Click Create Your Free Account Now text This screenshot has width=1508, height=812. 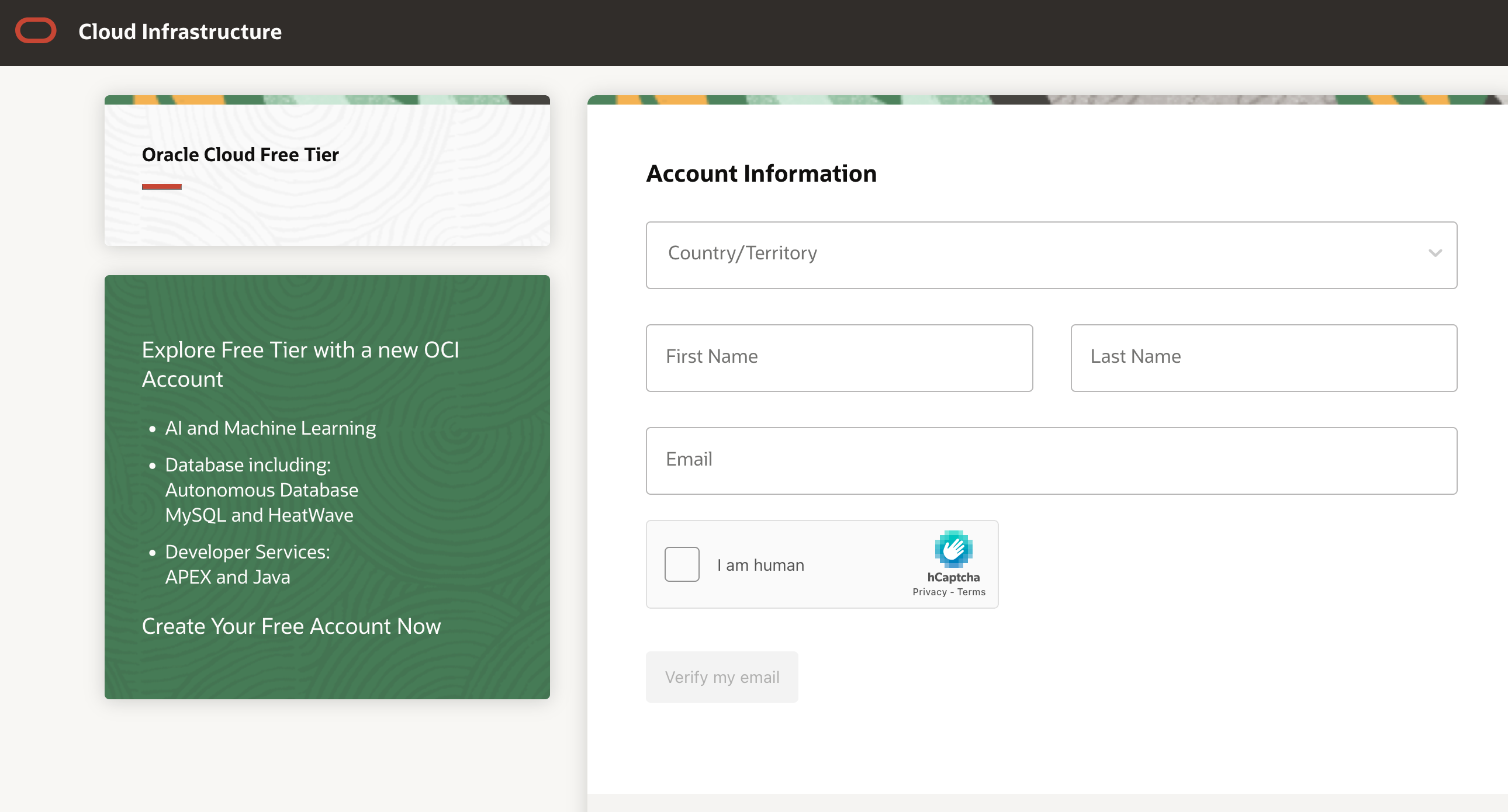[x=292, y=627]
